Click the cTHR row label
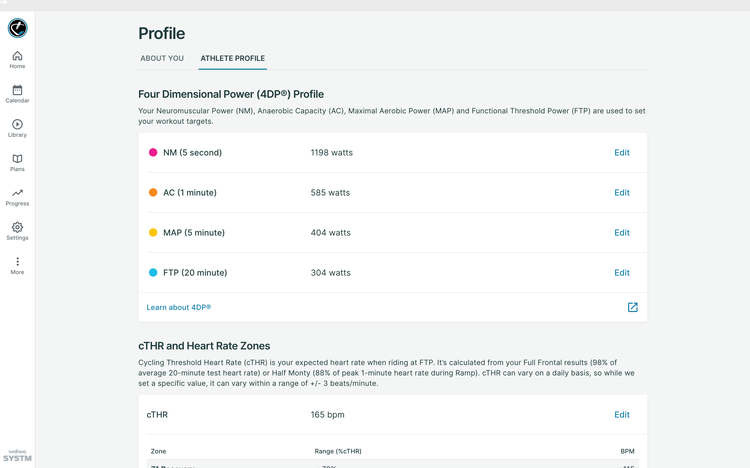The image size is (750, 468). [x=157, y=415]
